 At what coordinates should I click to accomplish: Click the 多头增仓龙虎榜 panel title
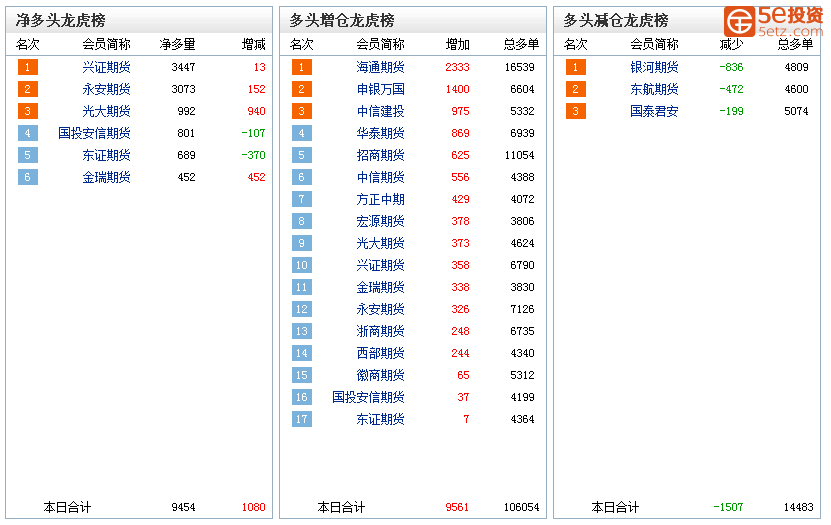coord(342,21)
